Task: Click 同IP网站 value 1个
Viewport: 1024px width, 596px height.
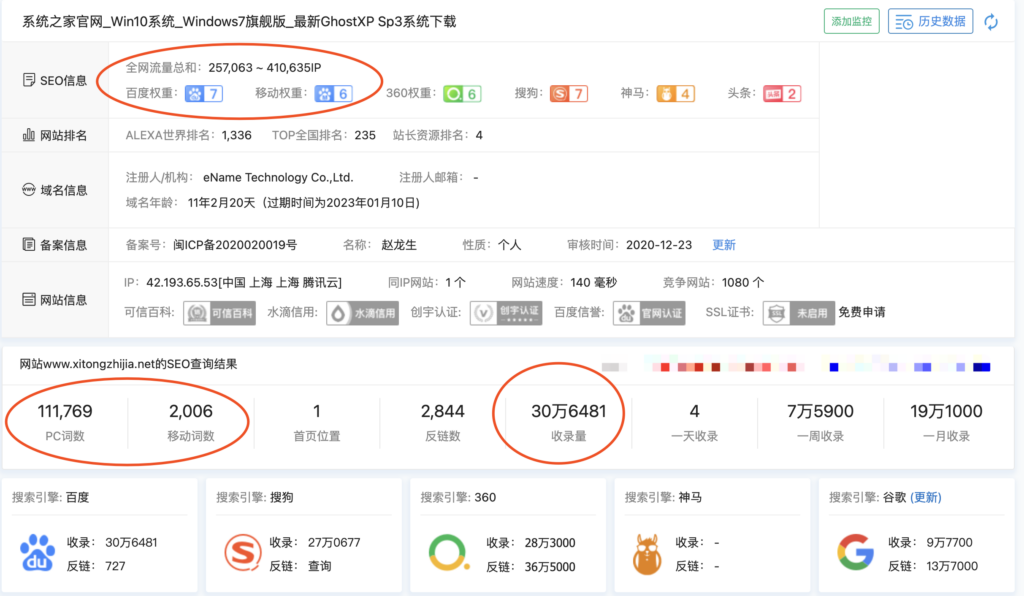Action: (456, 283)
